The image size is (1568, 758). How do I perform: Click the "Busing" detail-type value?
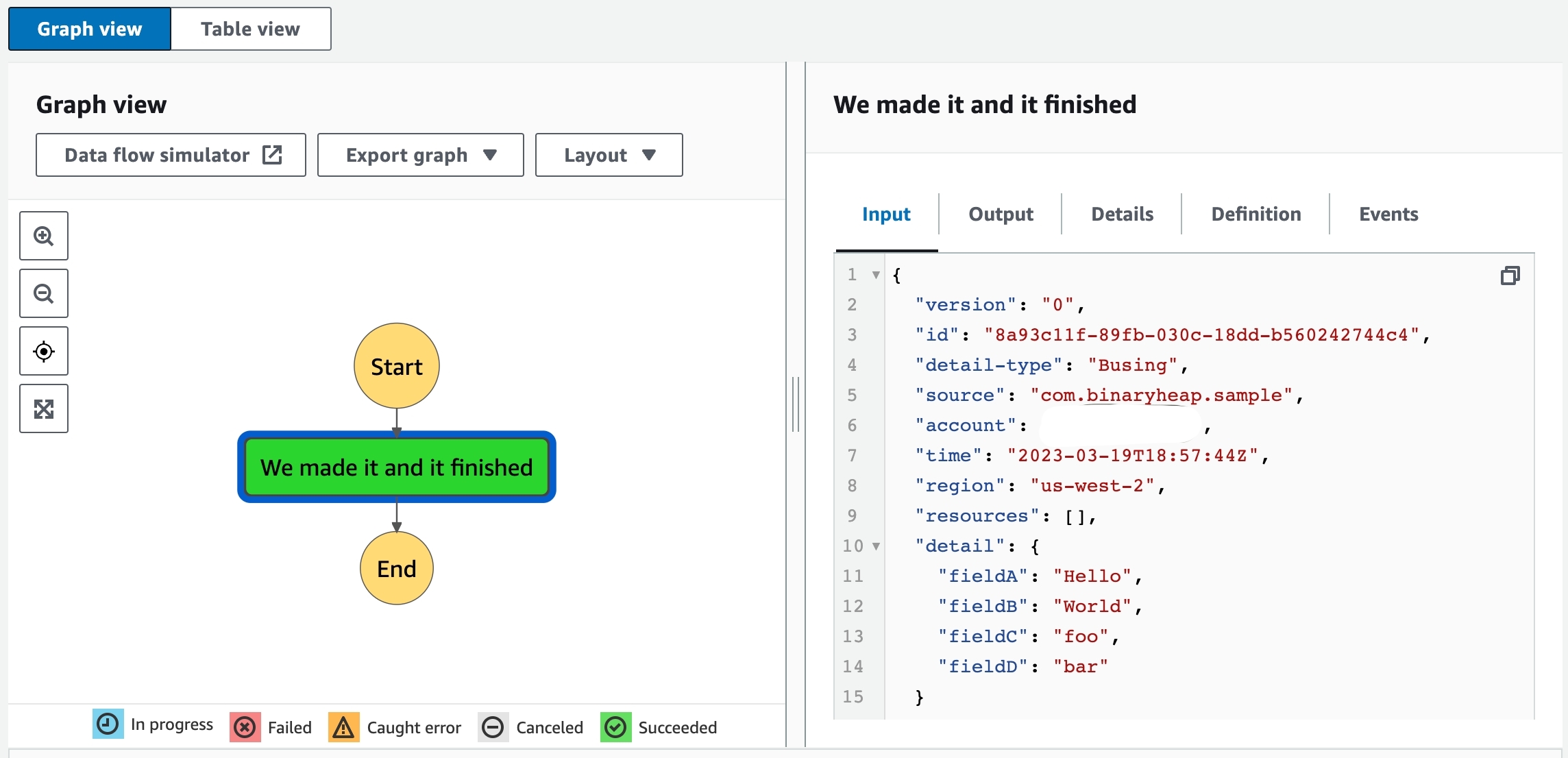pos(1132,365)
